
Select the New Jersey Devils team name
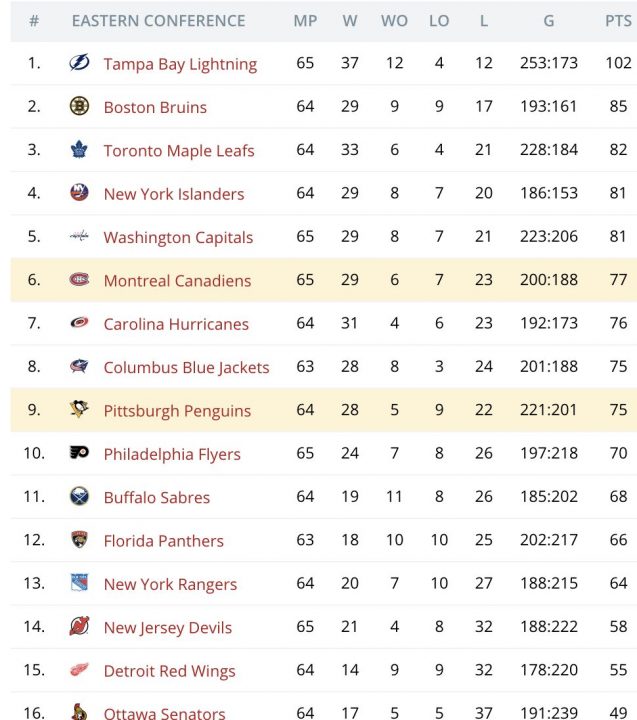coord(168,628)
